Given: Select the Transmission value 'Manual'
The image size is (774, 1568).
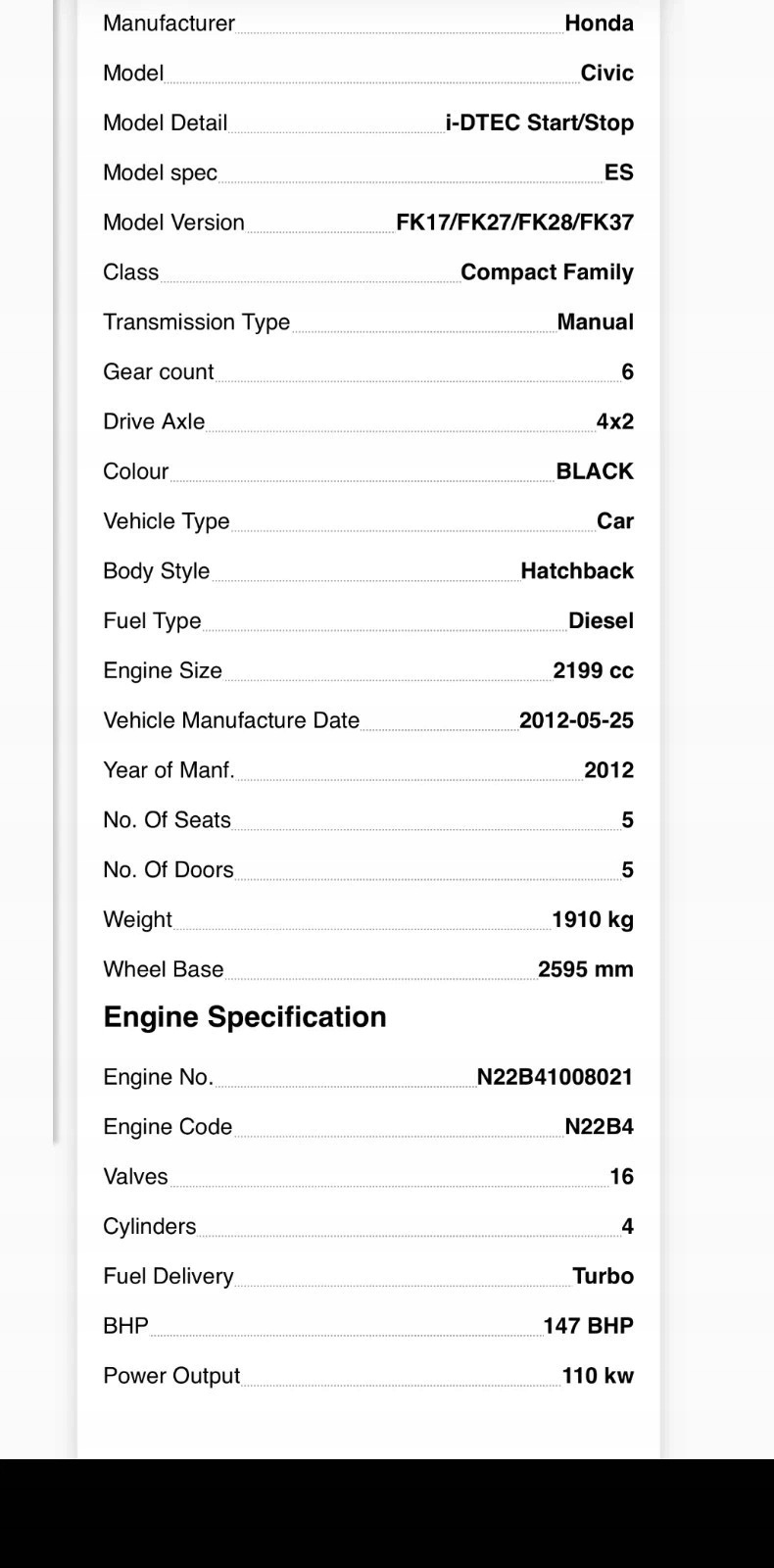Looking at the screenshot, I should 595,322.
